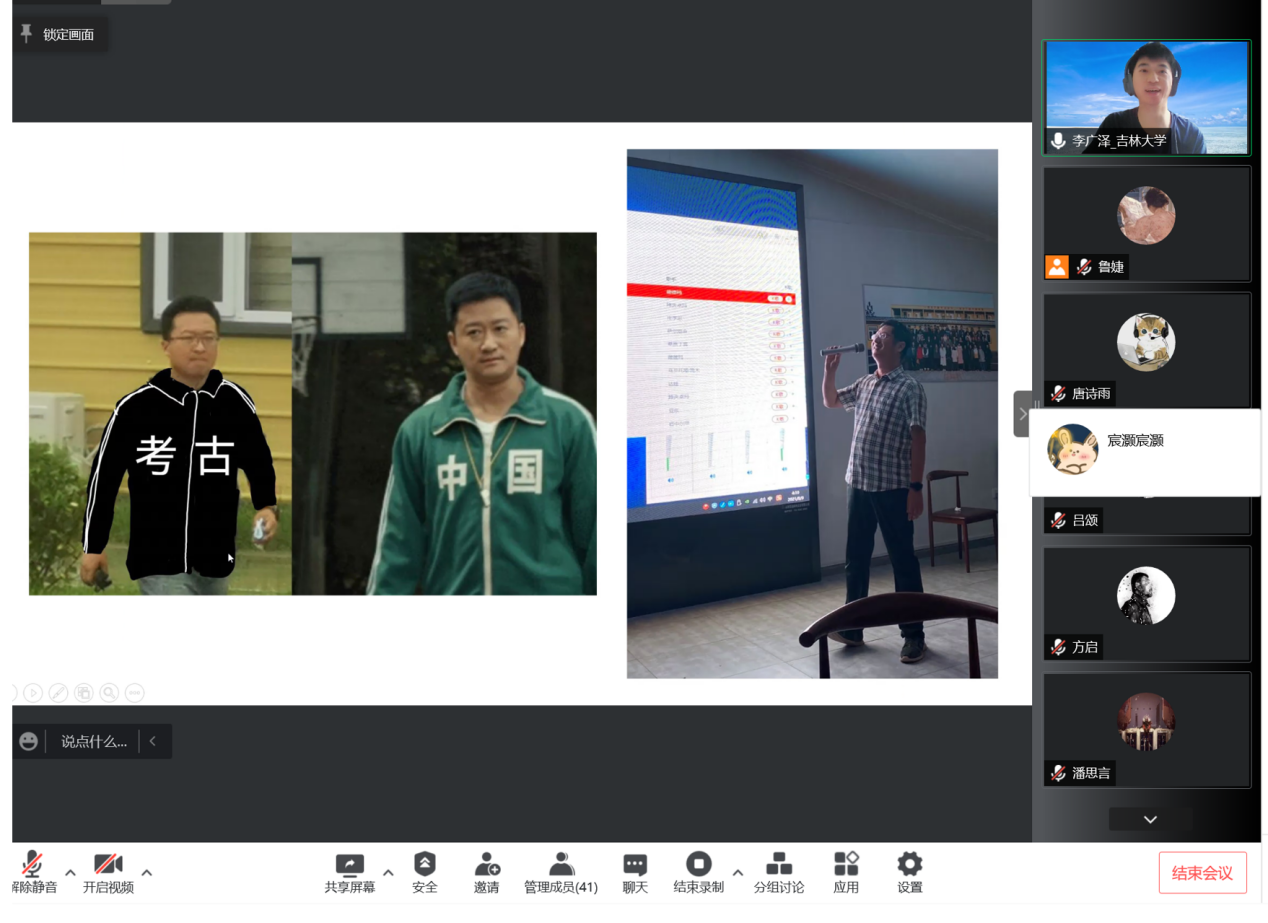Turn on video (开启视频)
Viewport: 1268px width, 923px height.
[108, 865]
